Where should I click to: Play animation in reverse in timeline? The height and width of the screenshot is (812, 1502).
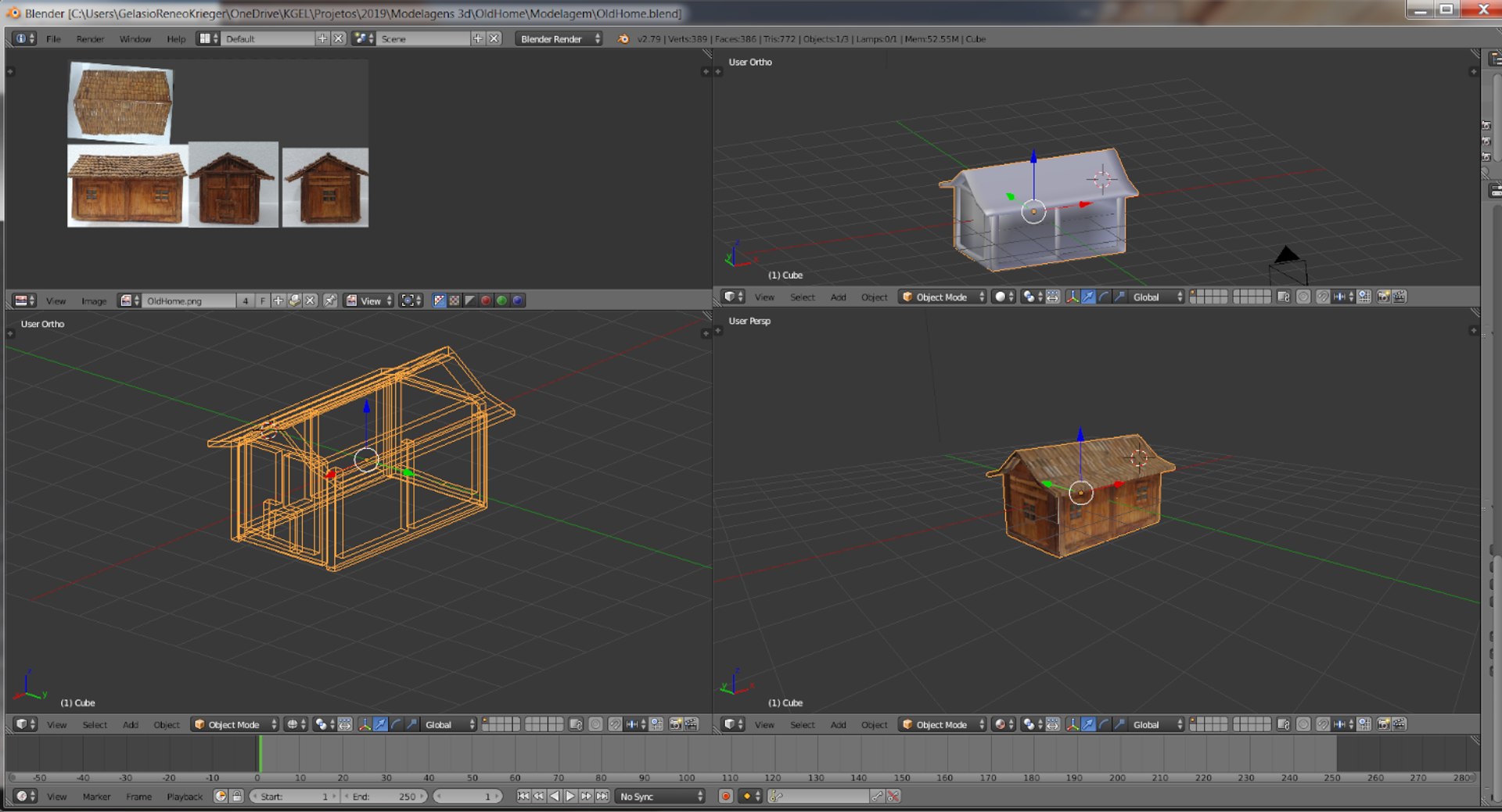tap(555, 796)
